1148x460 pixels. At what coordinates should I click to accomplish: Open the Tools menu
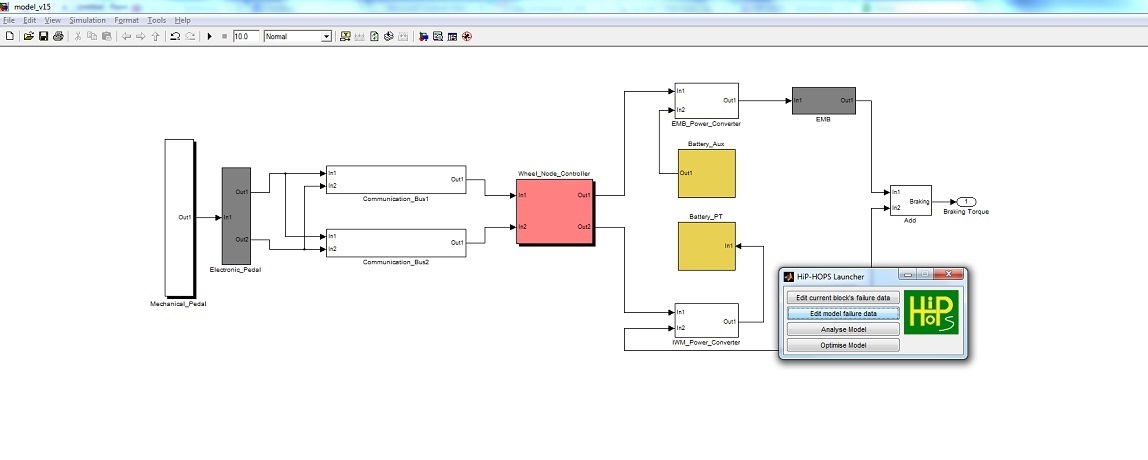(157, 20)
